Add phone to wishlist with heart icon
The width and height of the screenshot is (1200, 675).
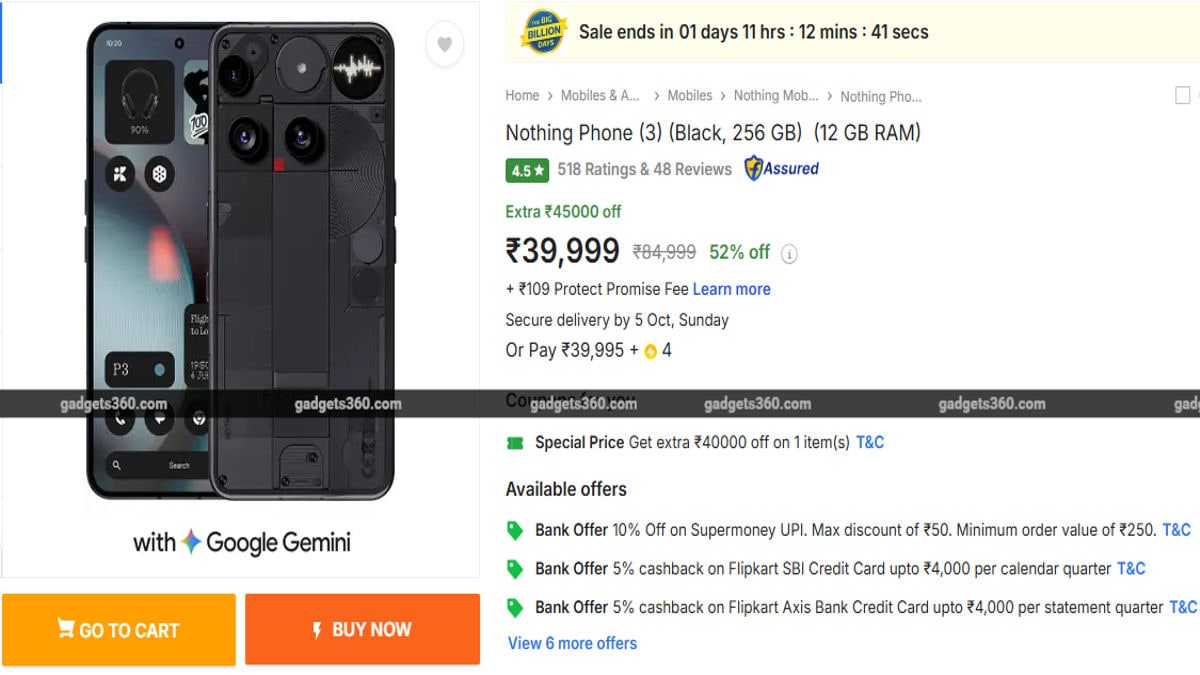tap(444, 44)
